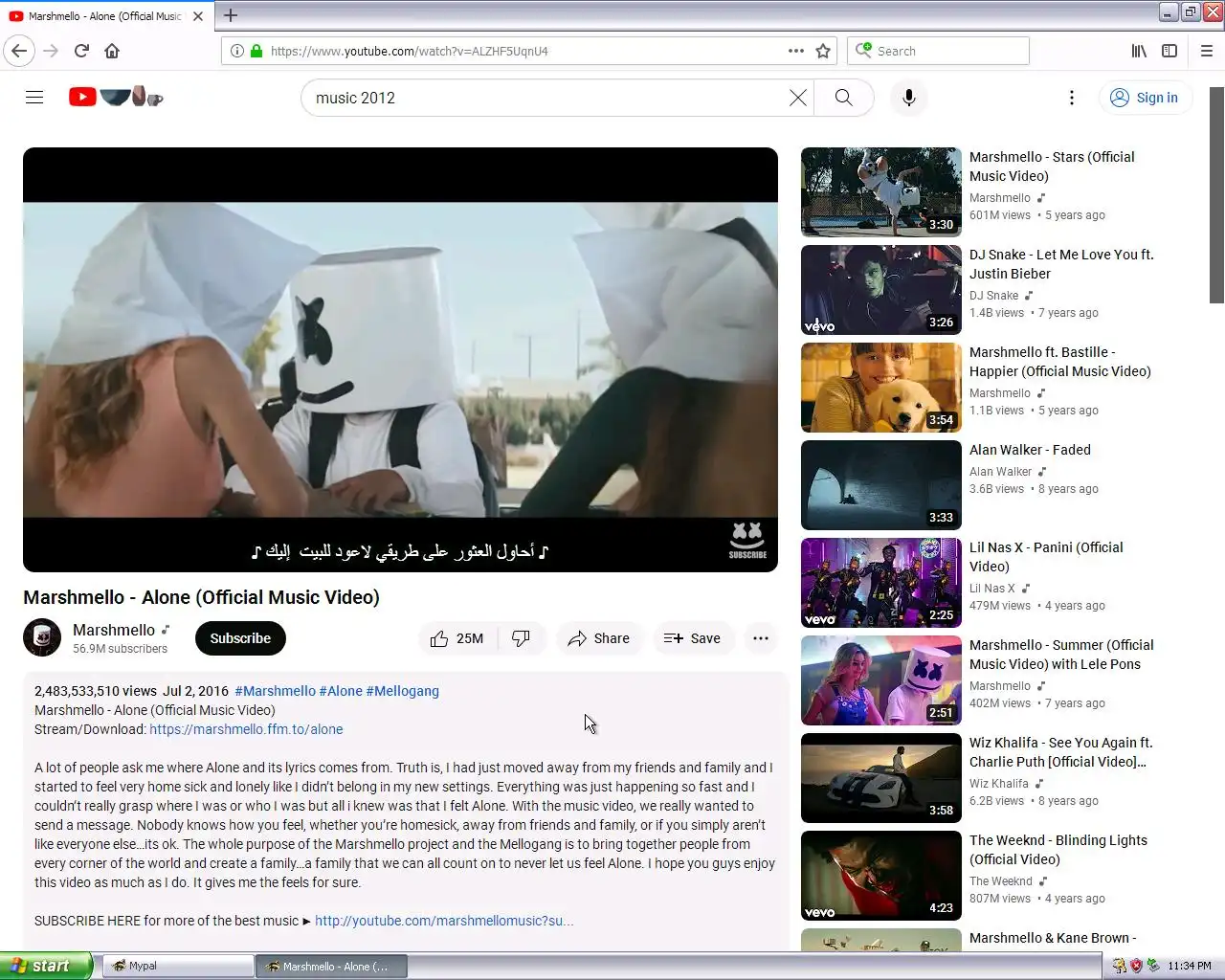Click the 11:34 PM clock

pos(1190,966)
